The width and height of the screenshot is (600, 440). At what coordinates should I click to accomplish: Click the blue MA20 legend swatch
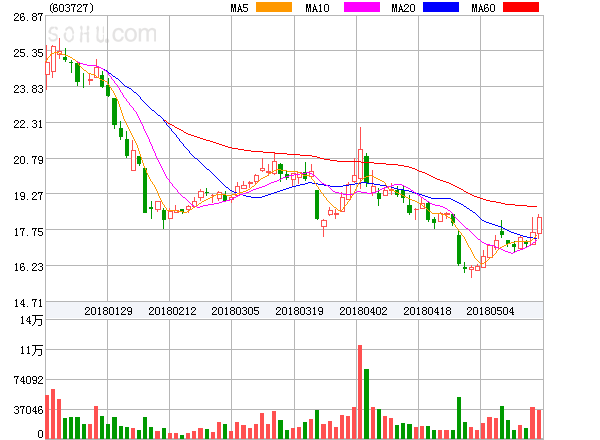point(441,7)
